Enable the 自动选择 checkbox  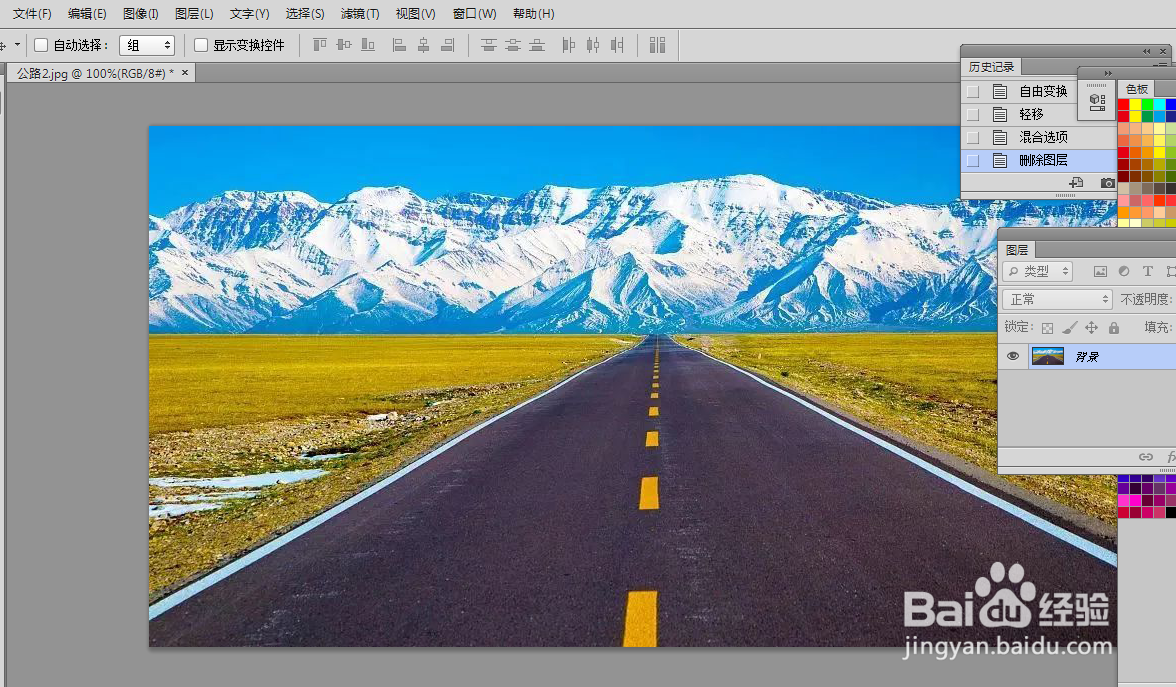(x=41, y=45)
